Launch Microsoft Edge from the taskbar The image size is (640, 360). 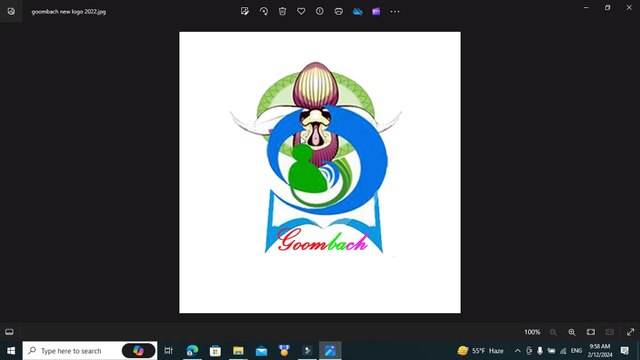(192, 351)
